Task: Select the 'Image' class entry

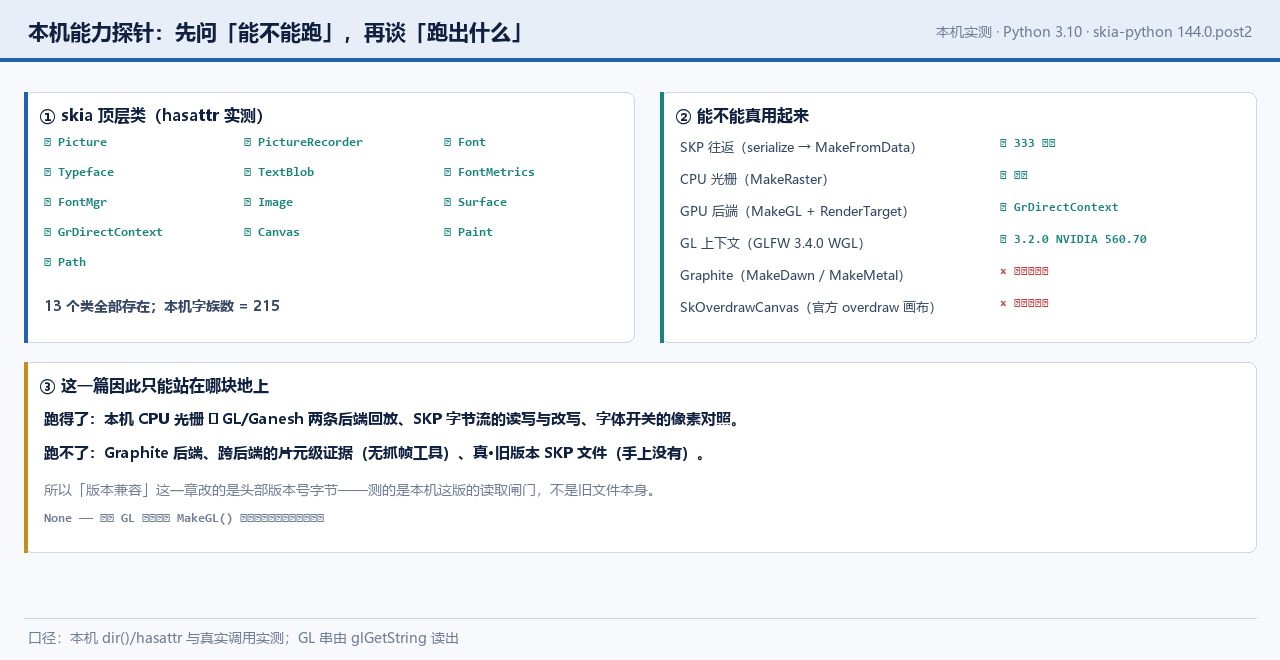Action: pos(269,202)
